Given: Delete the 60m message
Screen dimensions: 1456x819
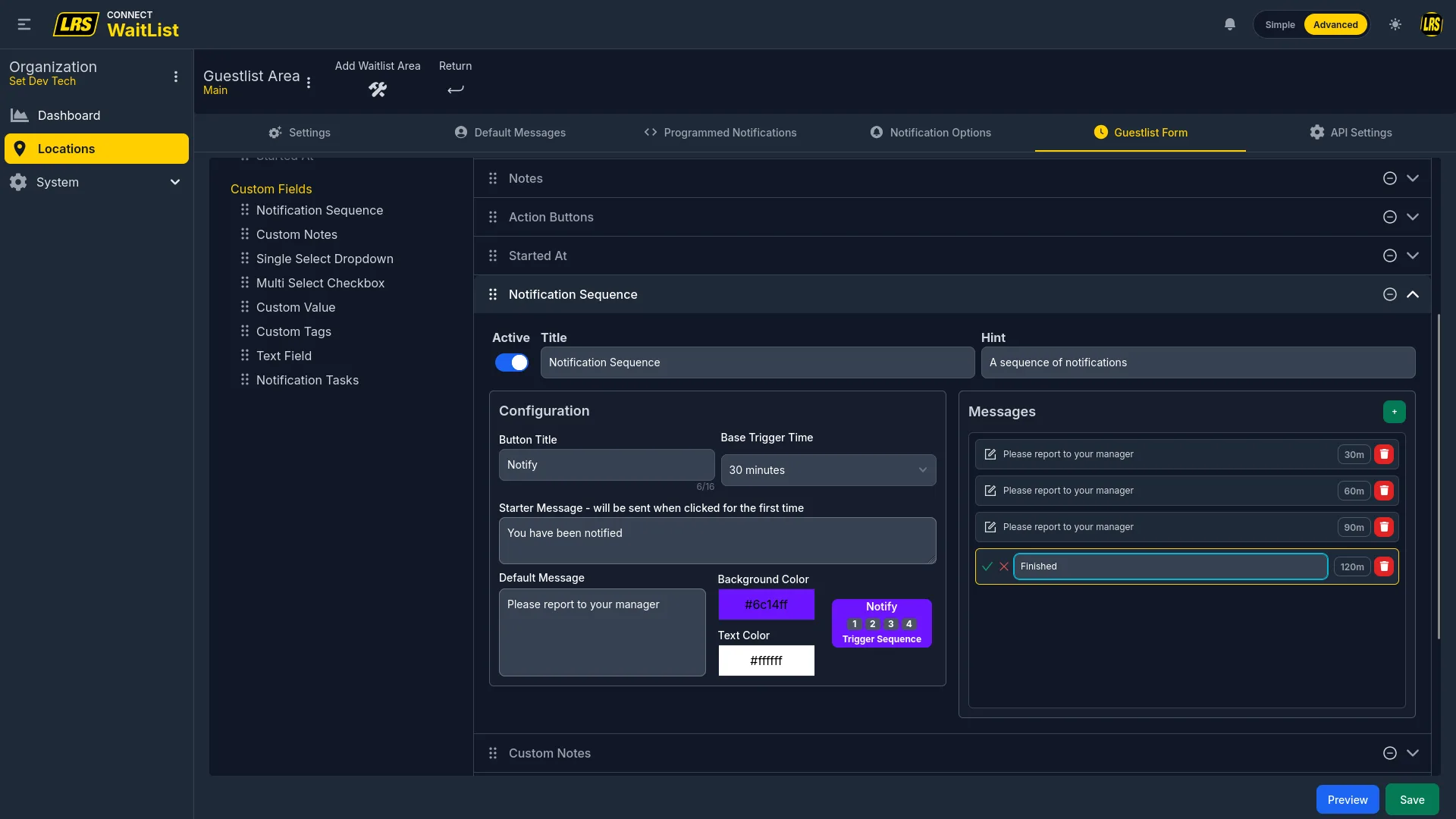Looking at the screenshot, I should [1384, 491].
